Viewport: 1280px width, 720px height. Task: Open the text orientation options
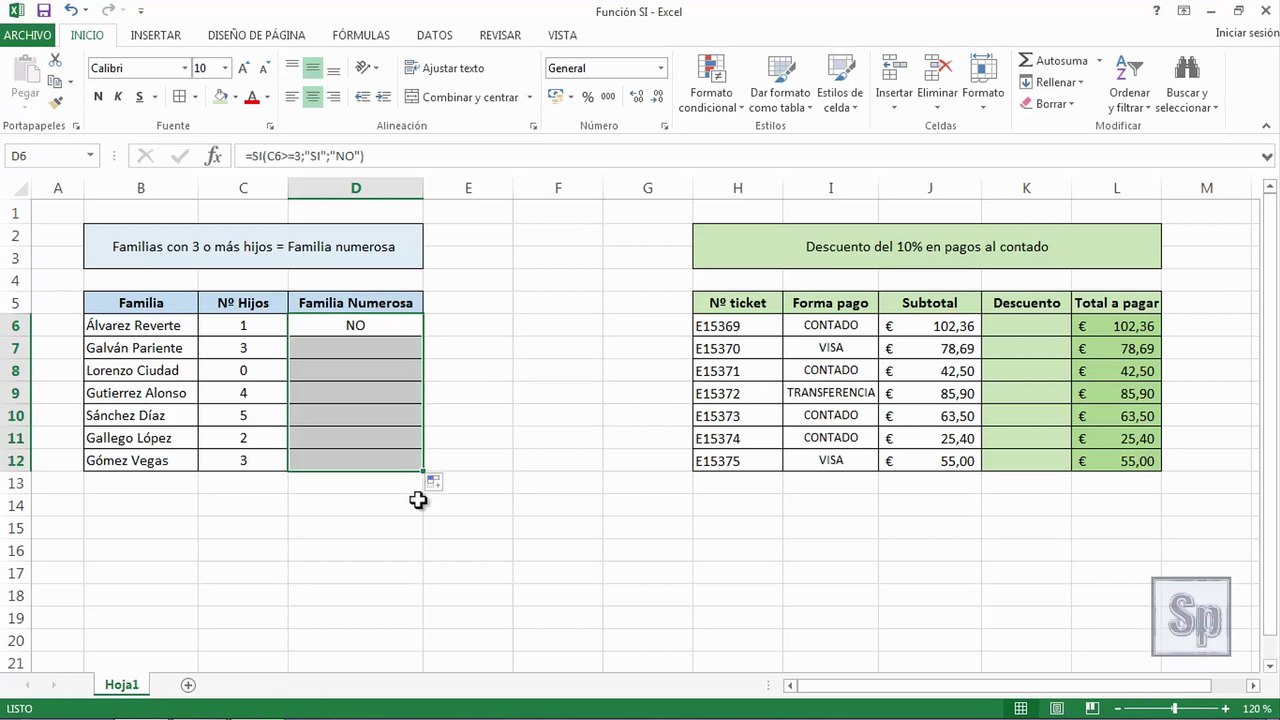[364, 68]
